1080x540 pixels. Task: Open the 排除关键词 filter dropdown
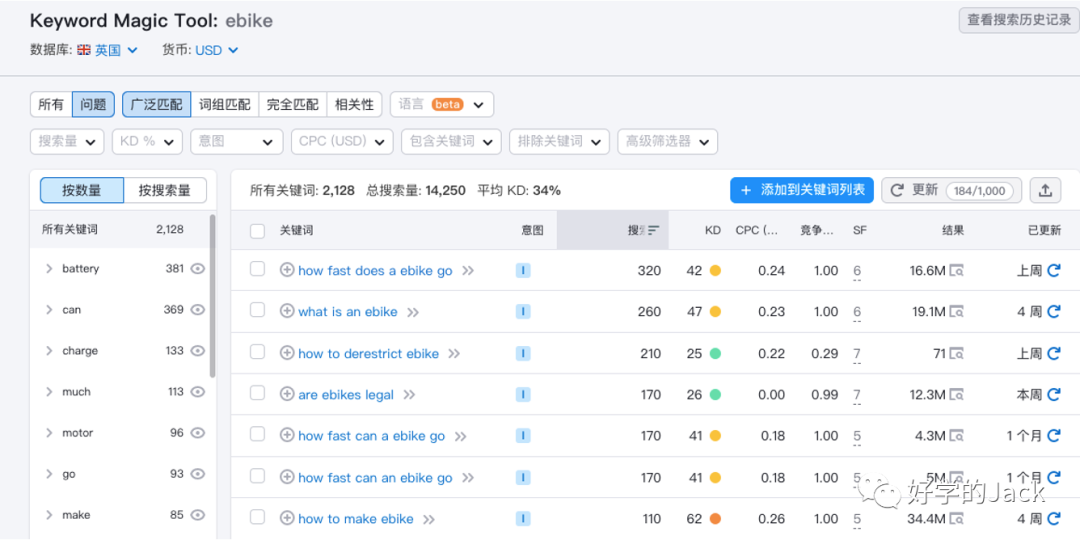(559, 141)
